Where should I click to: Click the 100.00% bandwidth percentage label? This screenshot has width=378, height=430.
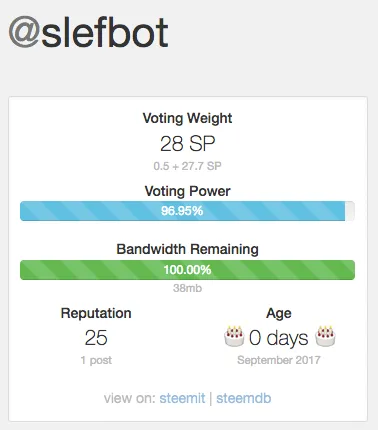coord(187,270)
